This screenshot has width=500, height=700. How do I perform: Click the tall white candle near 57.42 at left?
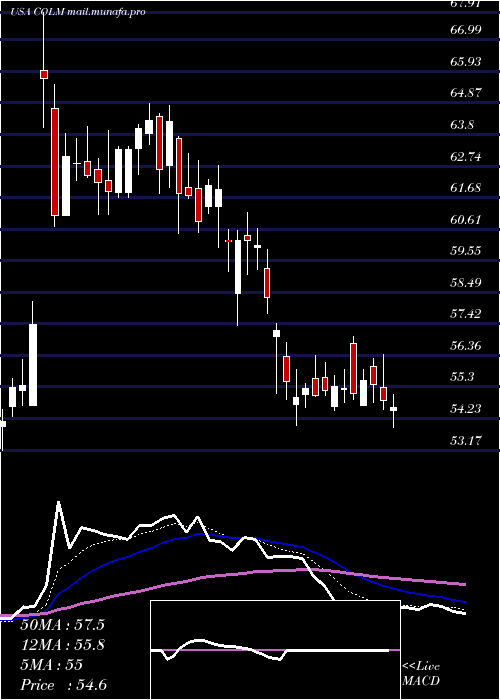[x=33, y=365]
